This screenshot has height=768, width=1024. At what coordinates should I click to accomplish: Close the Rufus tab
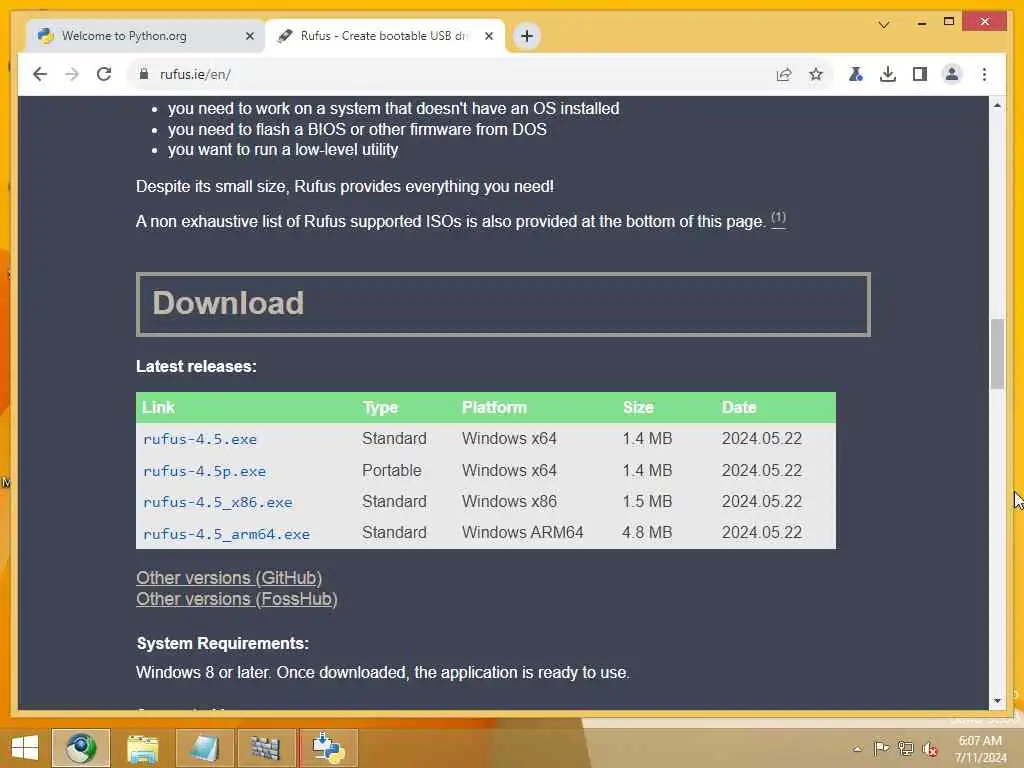click(x=488, y=36)
